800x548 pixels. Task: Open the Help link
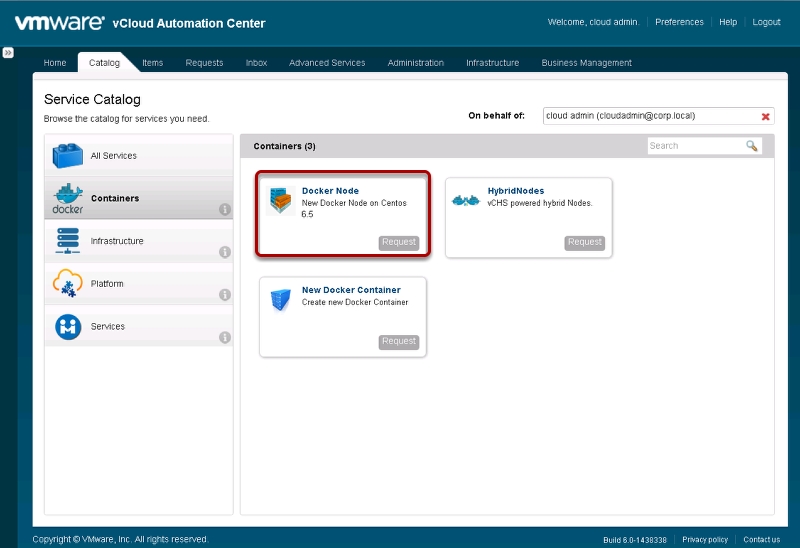coord(728,22)
